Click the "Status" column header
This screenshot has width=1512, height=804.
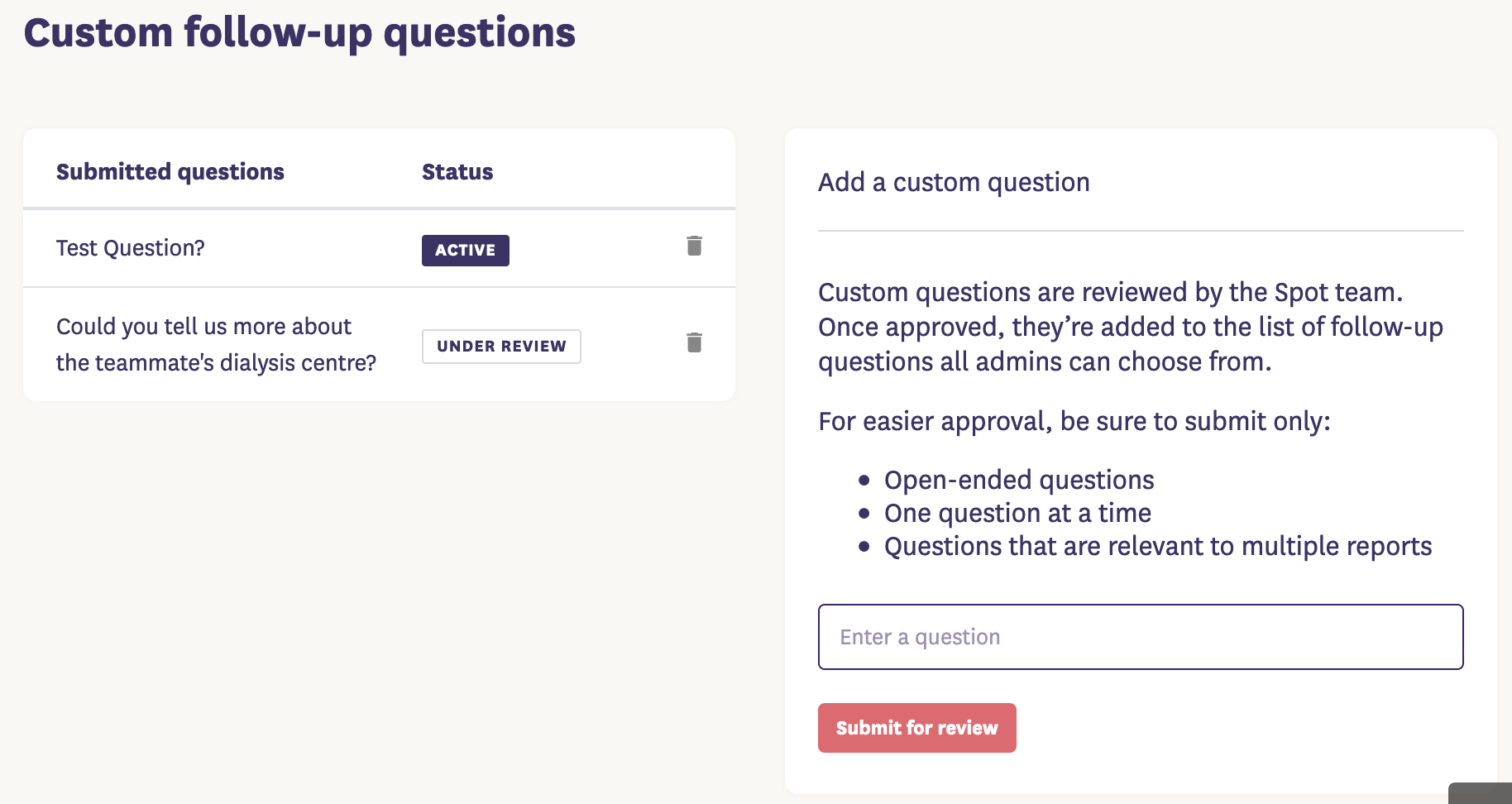457,172
